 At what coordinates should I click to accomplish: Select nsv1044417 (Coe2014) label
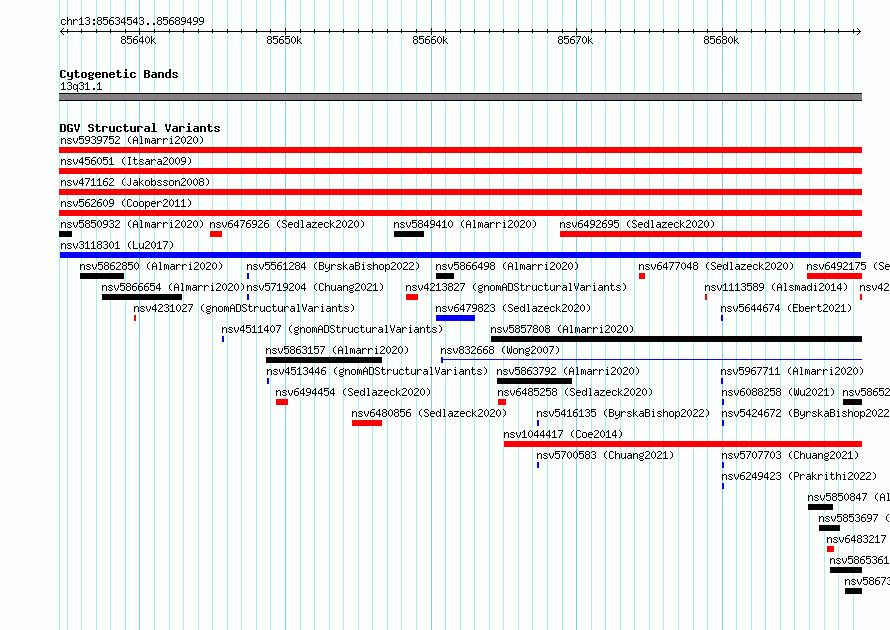563,434
